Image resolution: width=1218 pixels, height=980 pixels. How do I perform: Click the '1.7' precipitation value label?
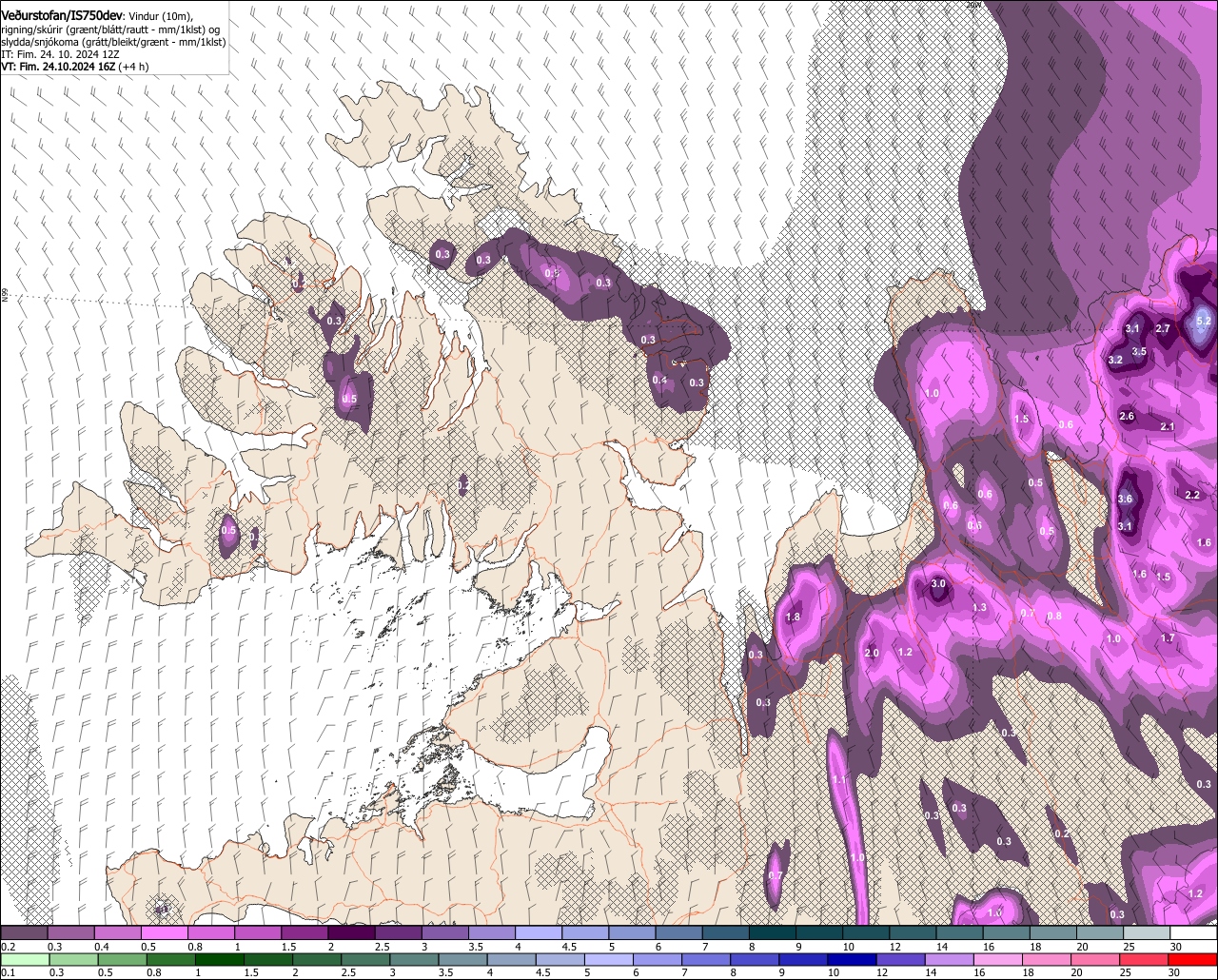point(1168,638)
